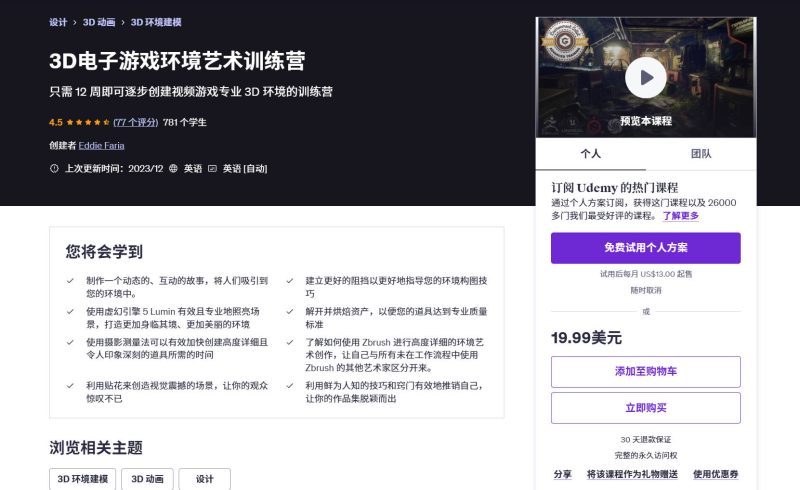800x490 pixels.
Task: Open the 77 个评分 ratings link
Action: [x=136, y=122]
